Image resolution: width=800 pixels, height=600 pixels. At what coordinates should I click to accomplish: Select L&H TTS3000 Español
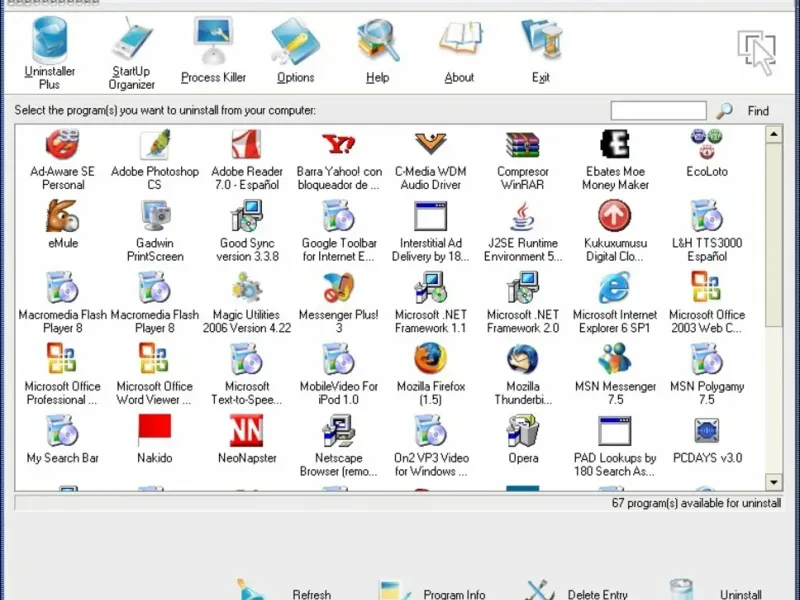pyautogui.click(x=707, y=231)
